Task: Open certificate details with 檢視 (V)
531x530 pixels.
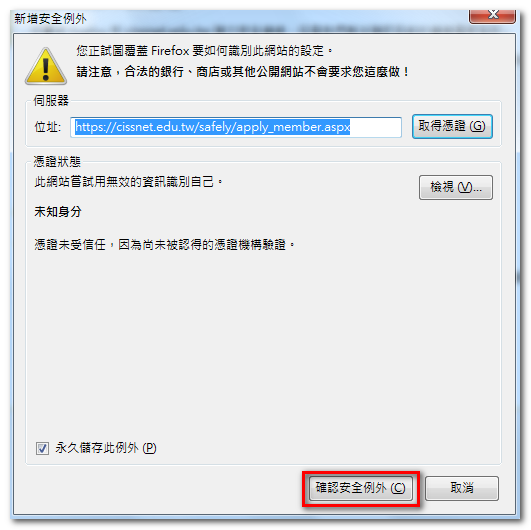Action: coord(455,187)
